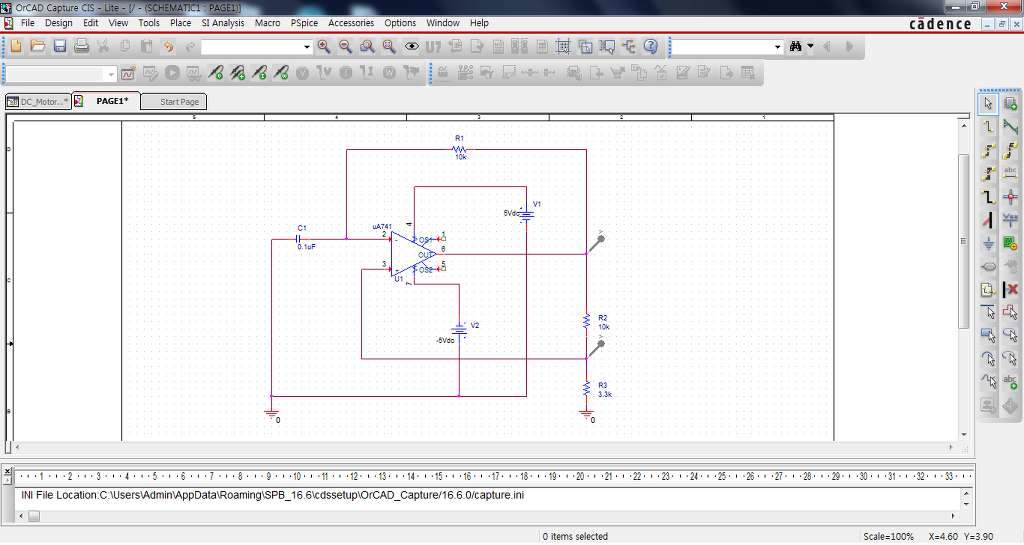Toggle drag connected object mode

pos(606,46)
